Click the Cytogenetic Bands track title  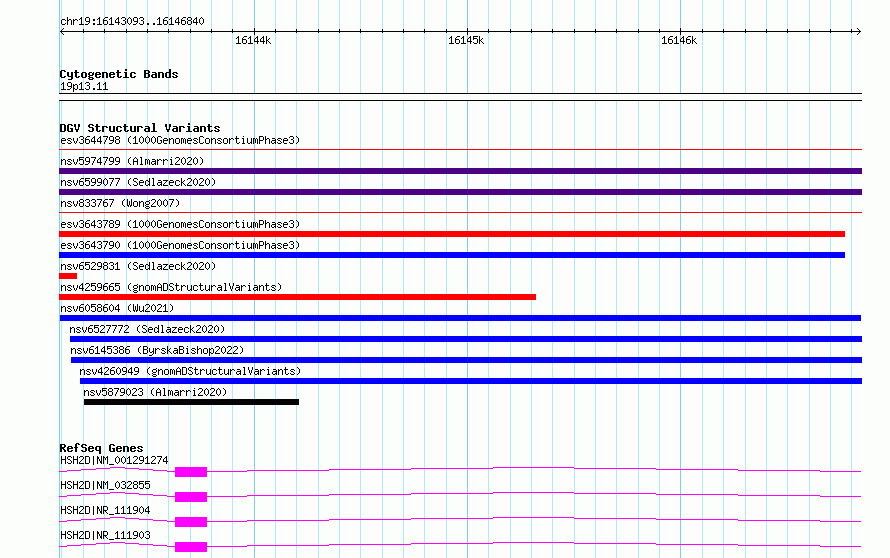coord(119,74)
